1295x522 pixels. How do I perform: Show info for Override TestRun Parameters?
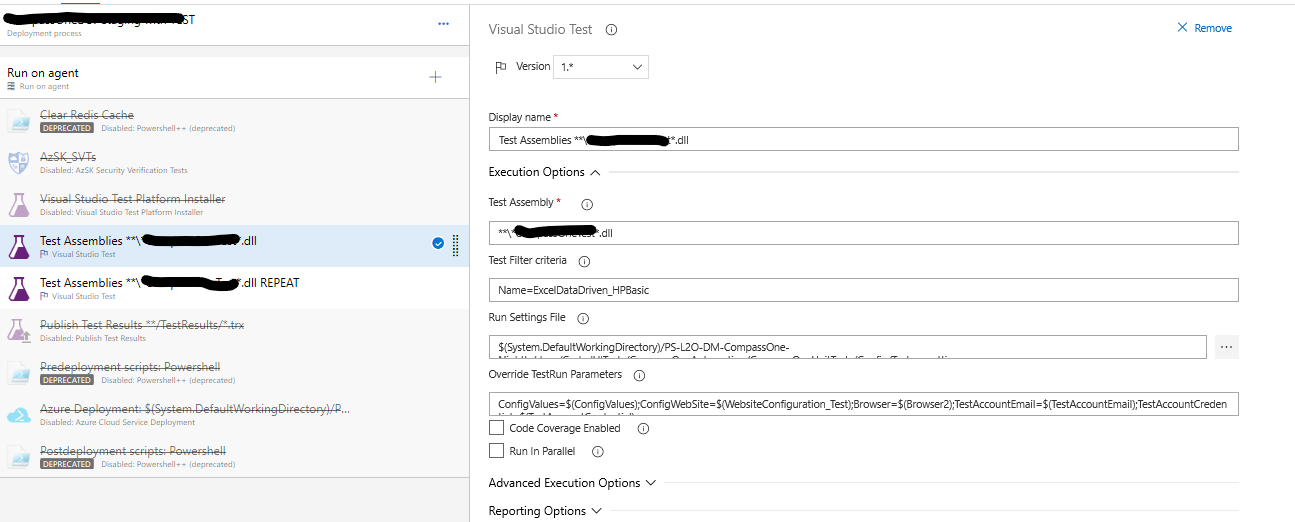pyautogui.click(x=639, y=376)
